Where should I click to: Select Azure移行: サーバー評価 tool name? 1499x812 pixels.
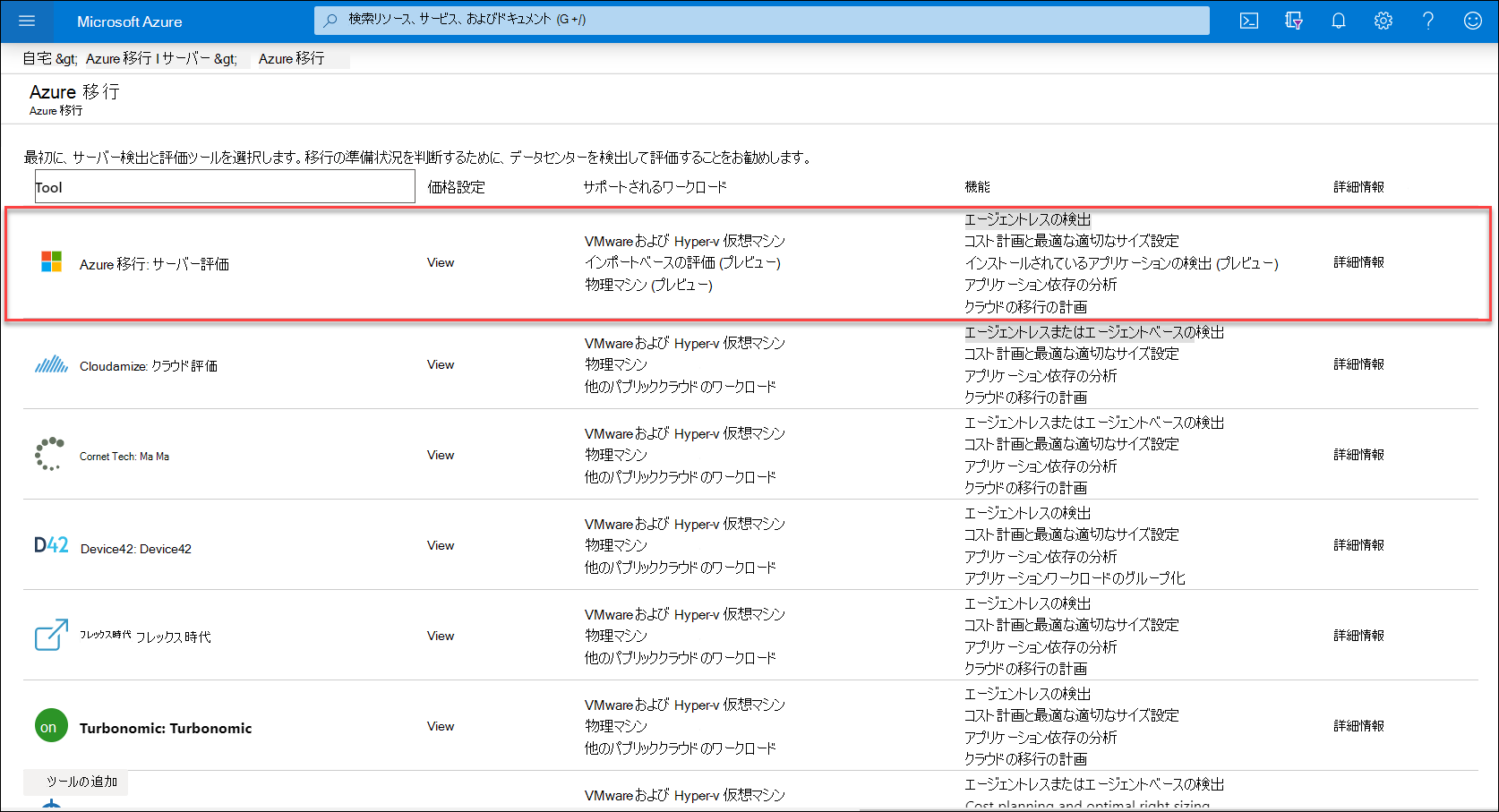click(x=154, y=264)
